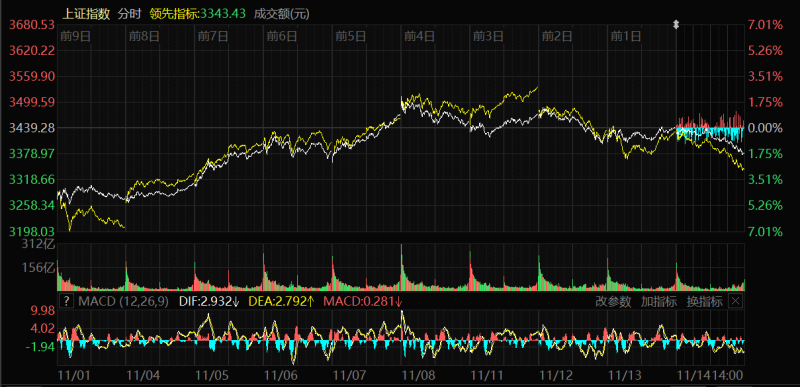Click the 领先指标:3343.43 label
The width and height of the screenshot is (800, 387).
pos(197,14)
